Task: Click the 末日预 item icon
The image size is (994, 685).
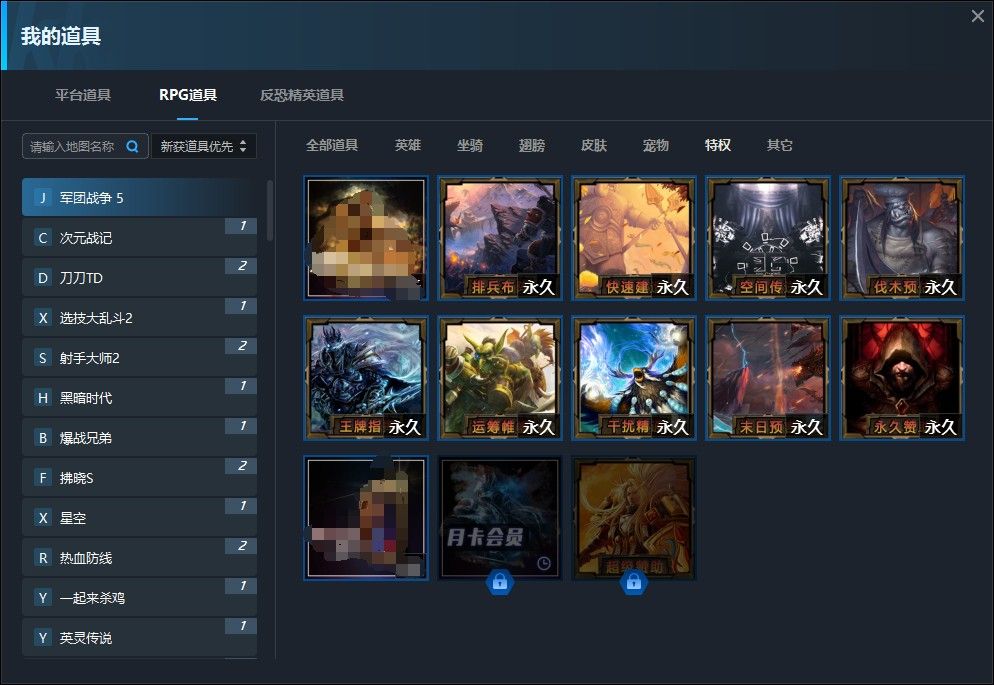Action: [768, 378]
